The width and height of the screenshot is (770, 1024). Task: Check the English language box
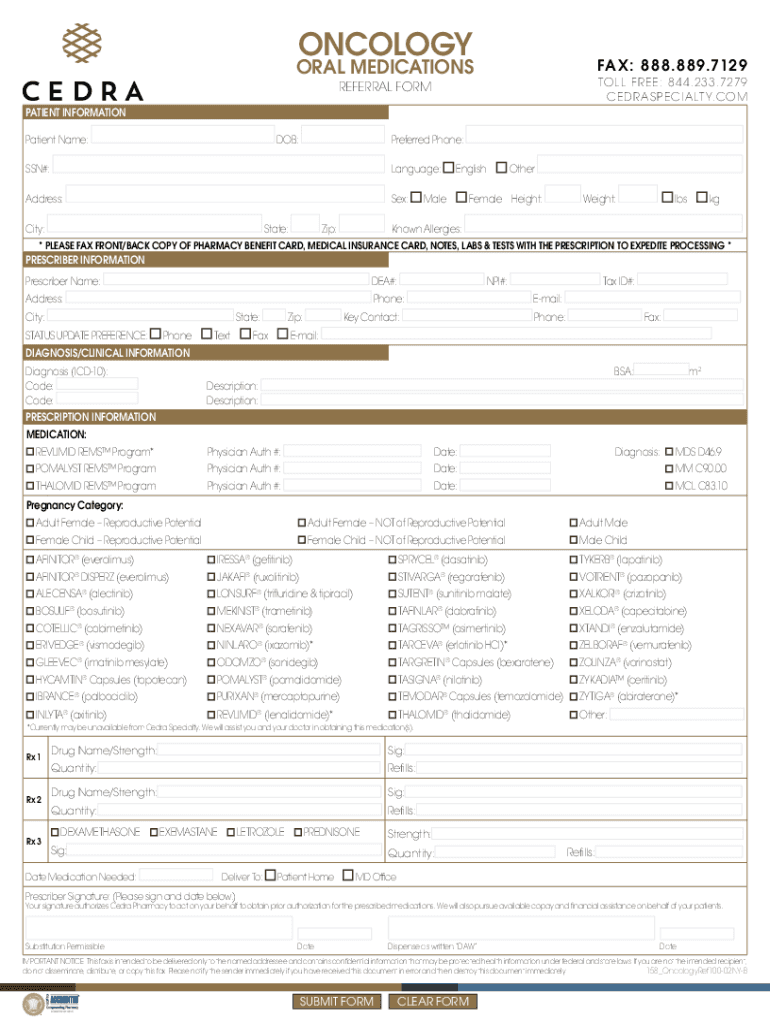(x=448, y=168)
